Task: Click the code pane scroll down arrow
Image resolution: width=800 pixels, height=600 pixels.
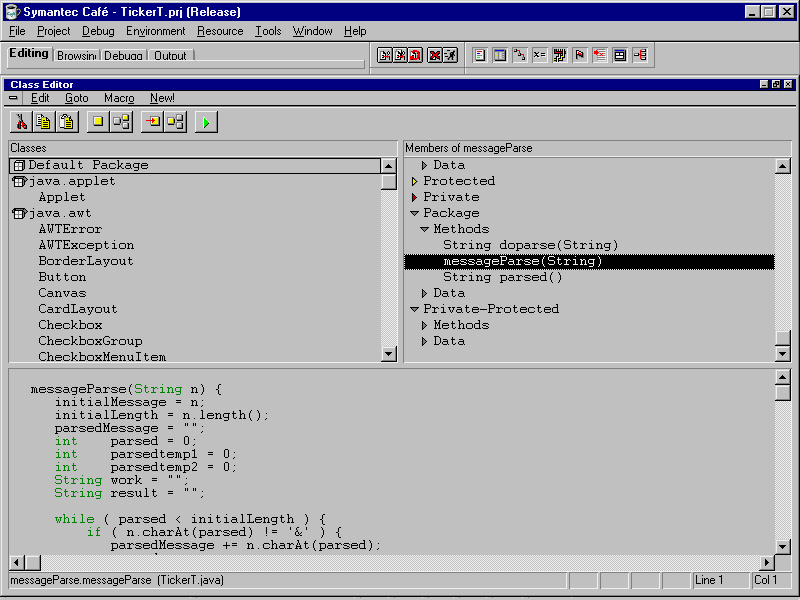Action: pyautogui.click(x=783, y=546)
